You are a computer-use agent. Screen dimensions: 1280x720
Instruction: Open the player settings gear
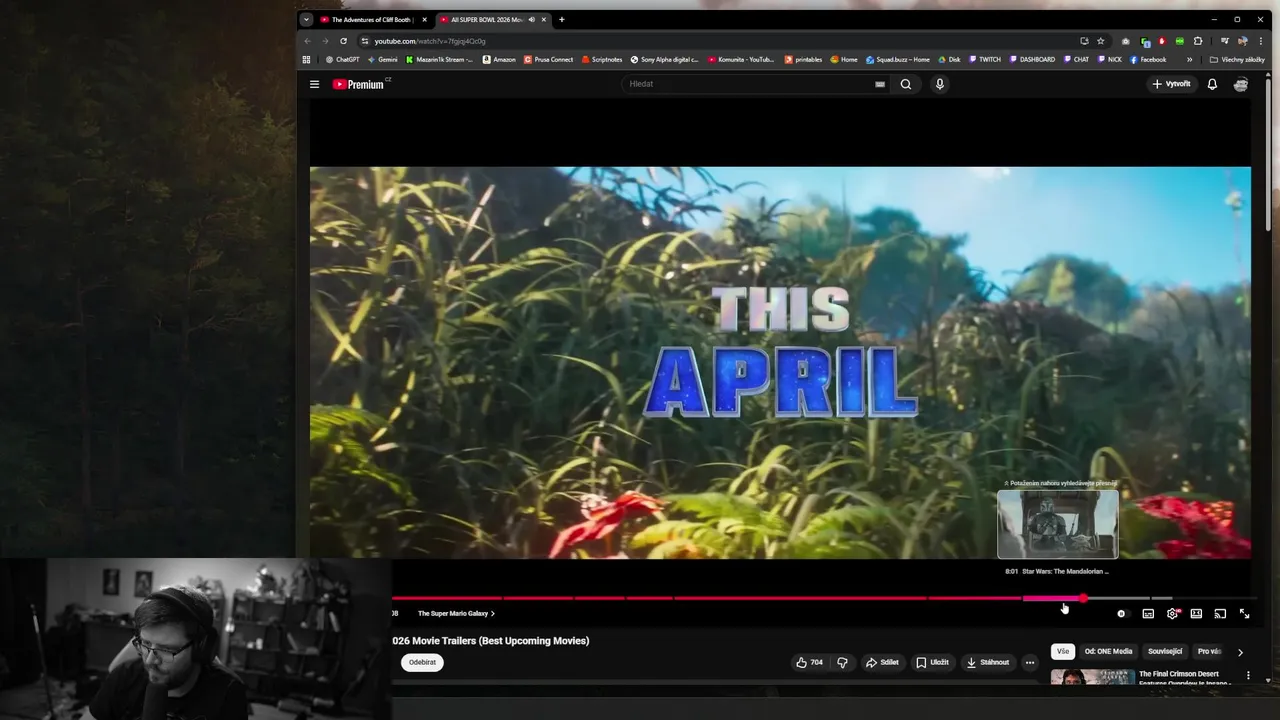(x=1172, y=614)
